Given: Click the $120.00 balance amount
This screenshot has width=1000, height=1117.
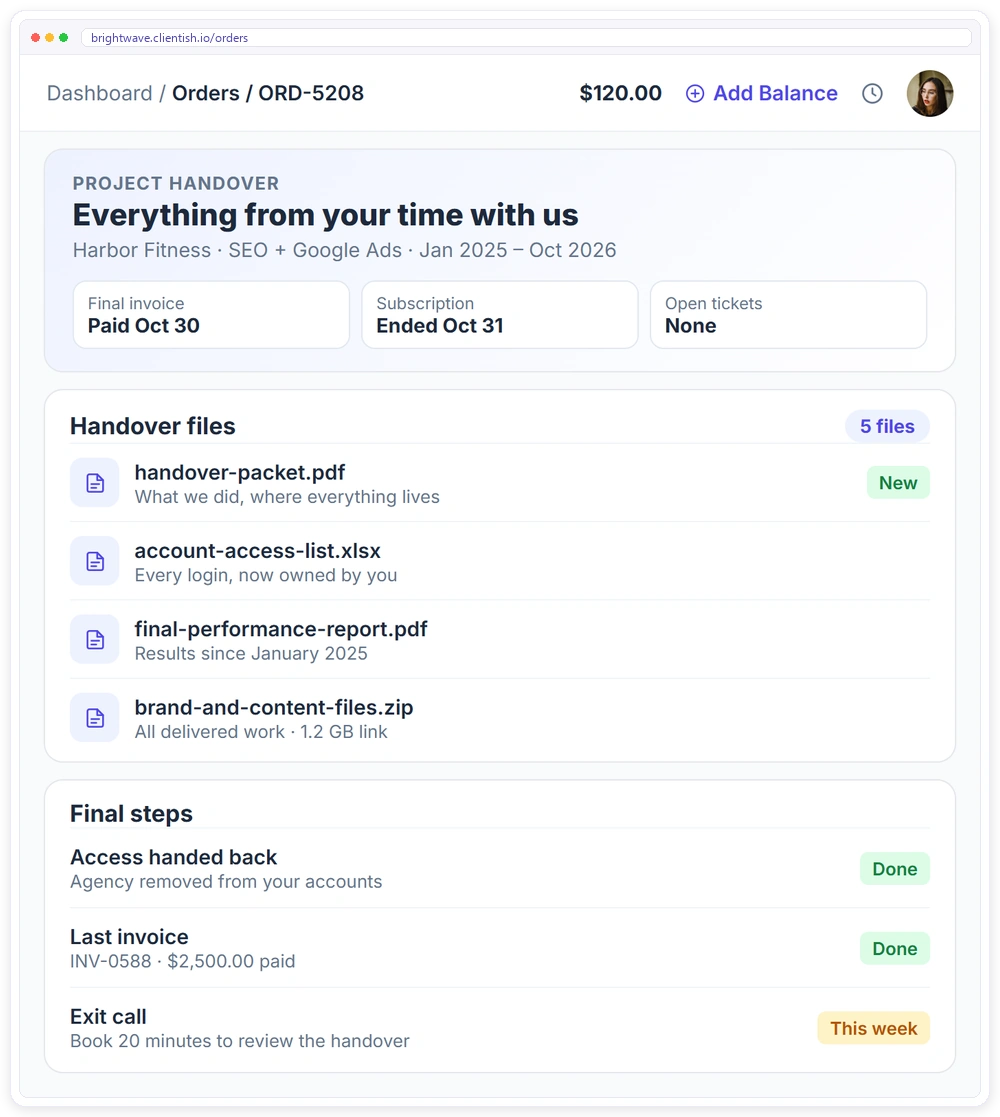Looking at the screenshot, I should (x=620, y=93).
